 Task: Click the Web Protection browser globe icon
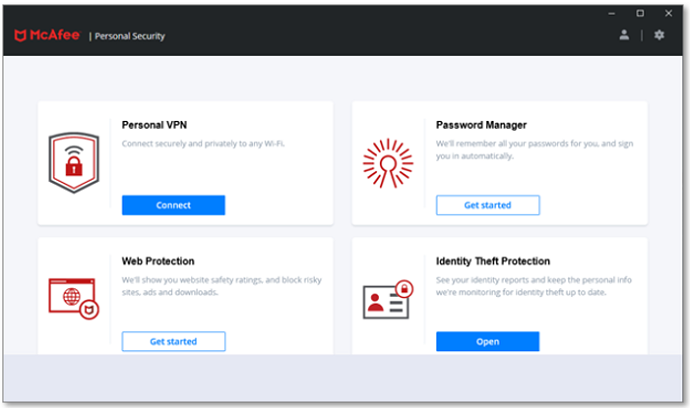point(74,298)
